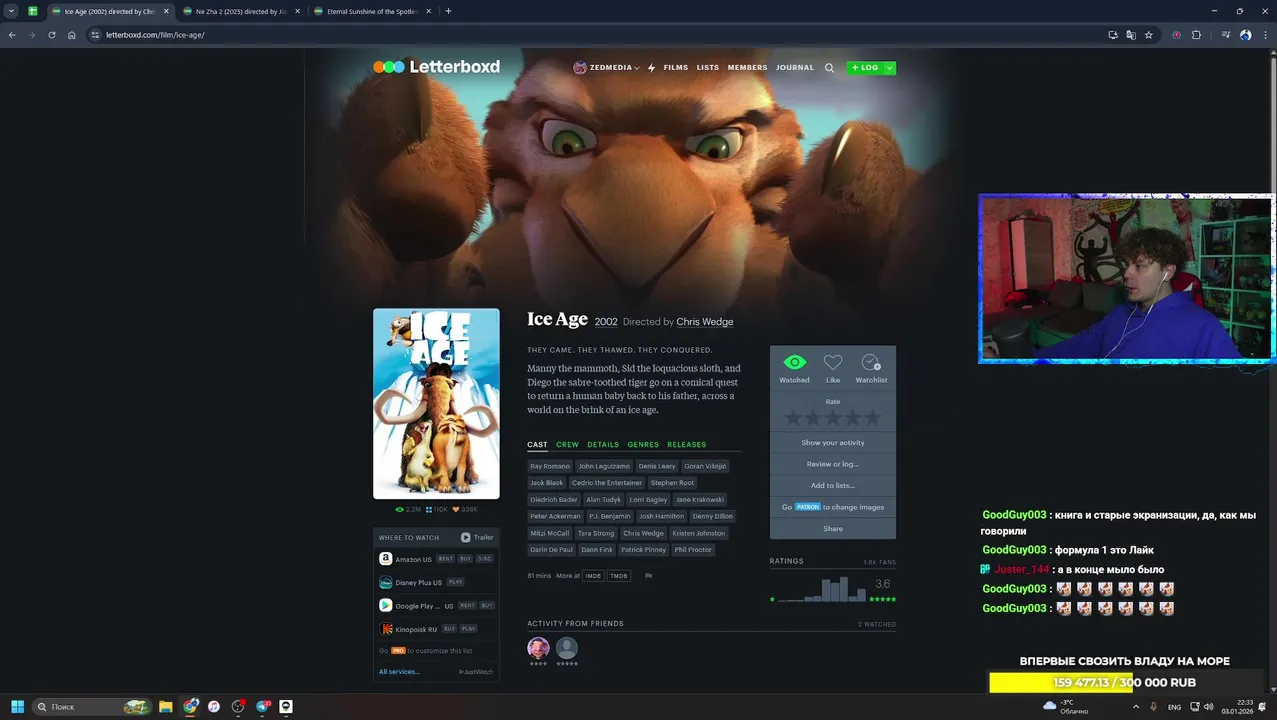The height and width of the screenshot is (720, 1277).
Task: Click the Letterboxd logo
Action: coord(436,67)
